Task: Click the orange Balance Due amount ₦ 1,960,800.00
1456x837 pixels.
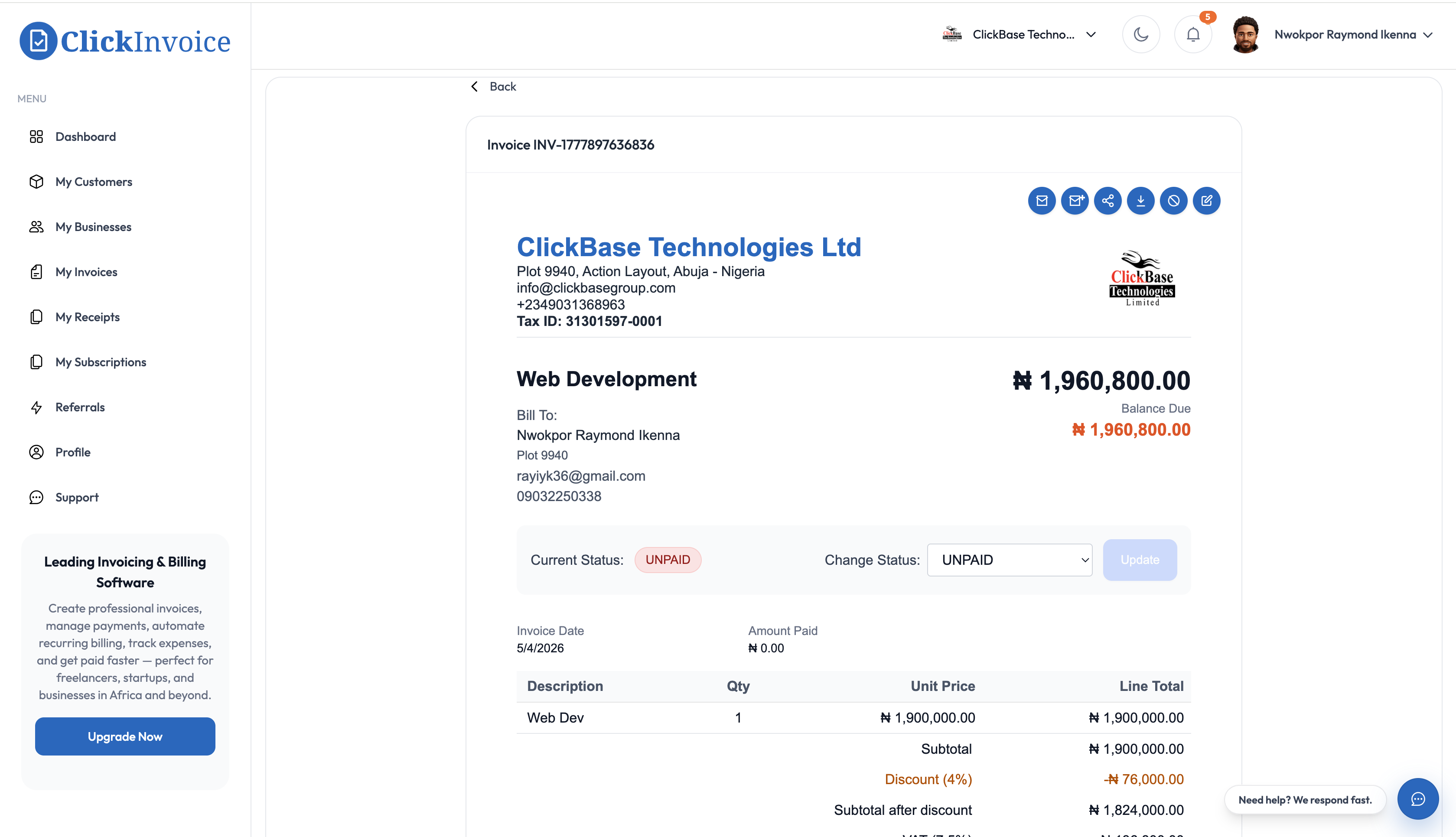Action: tap(1130, 430)
